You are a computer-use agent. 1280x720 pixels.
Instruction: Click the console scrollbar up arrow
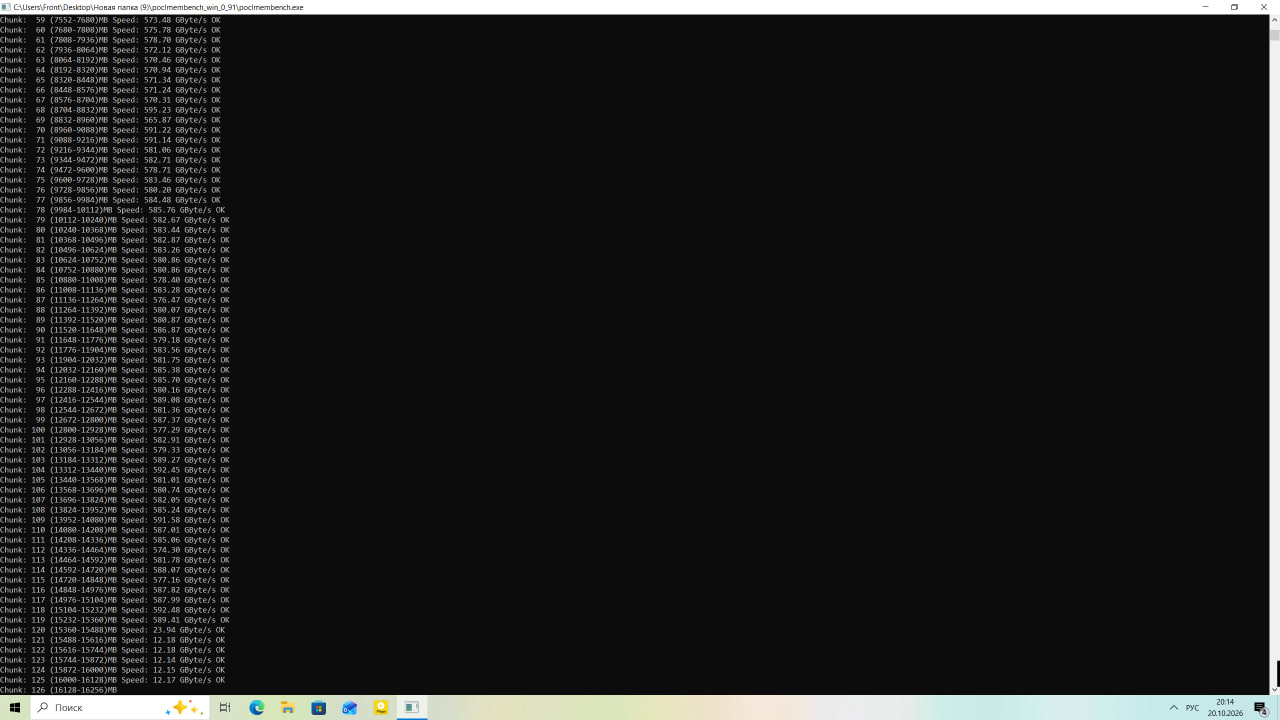[x=1275, y=19]
